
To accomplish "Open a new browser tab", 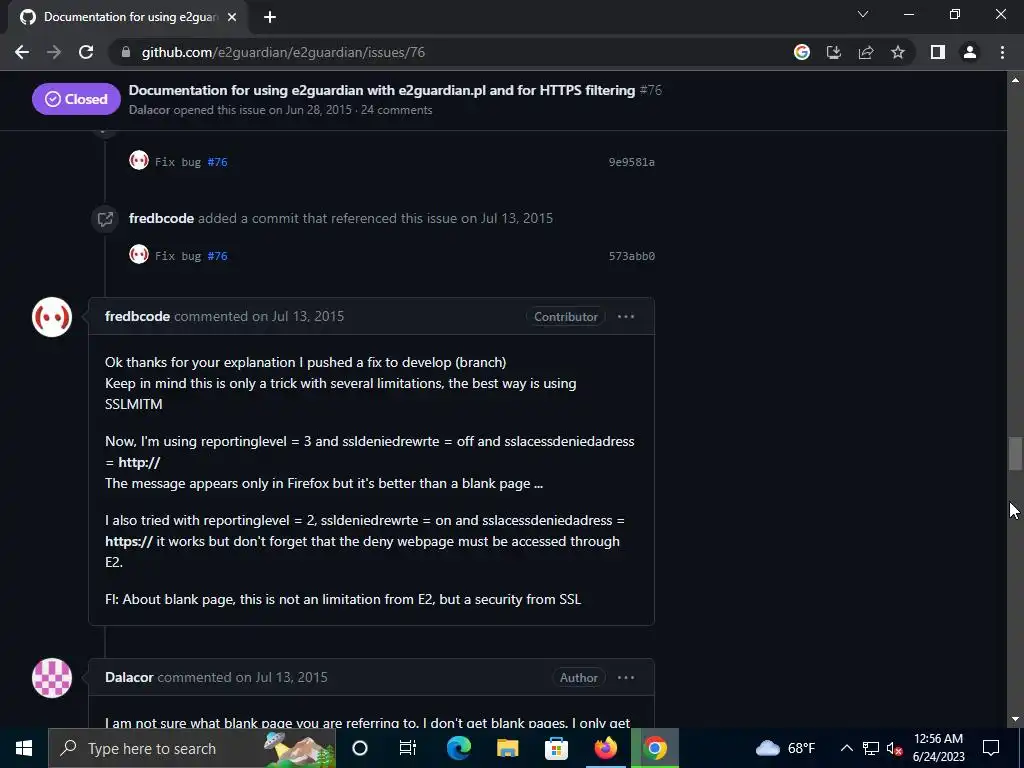I will tap(270, 17).
